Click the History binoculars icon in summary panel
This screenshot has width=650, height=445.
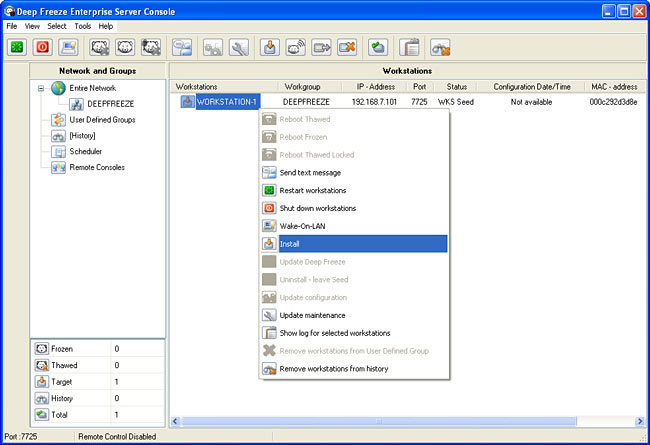point(41,398)
